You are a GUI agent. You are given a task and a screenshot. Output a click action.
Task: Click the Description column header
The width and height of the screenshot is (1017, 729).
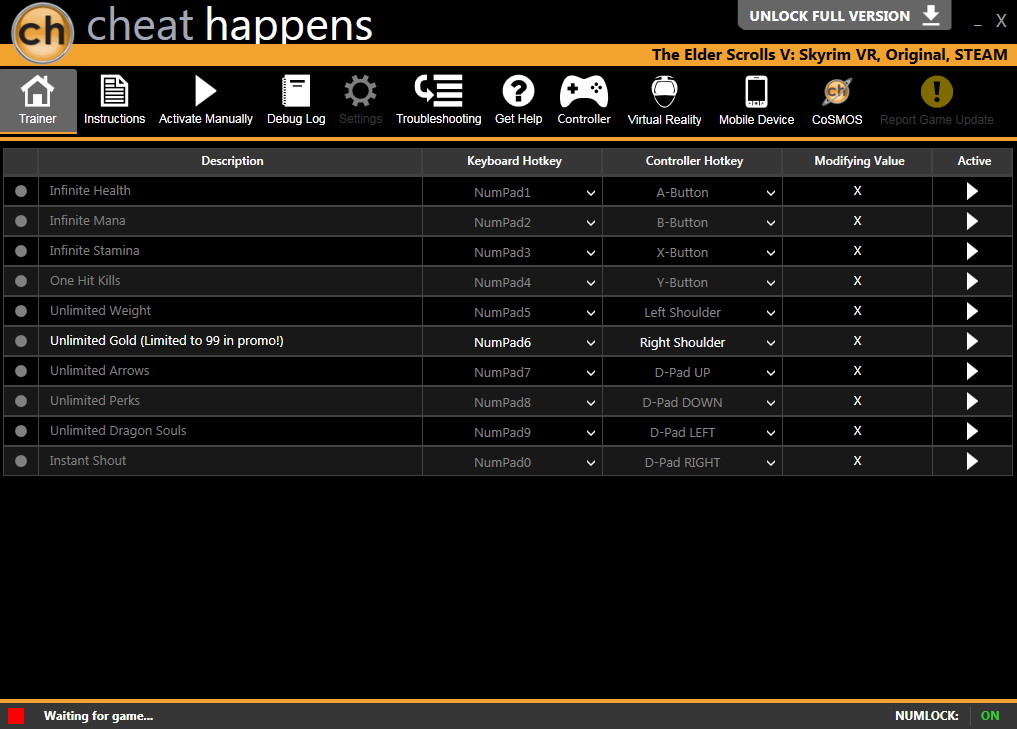tap(232, 161)
